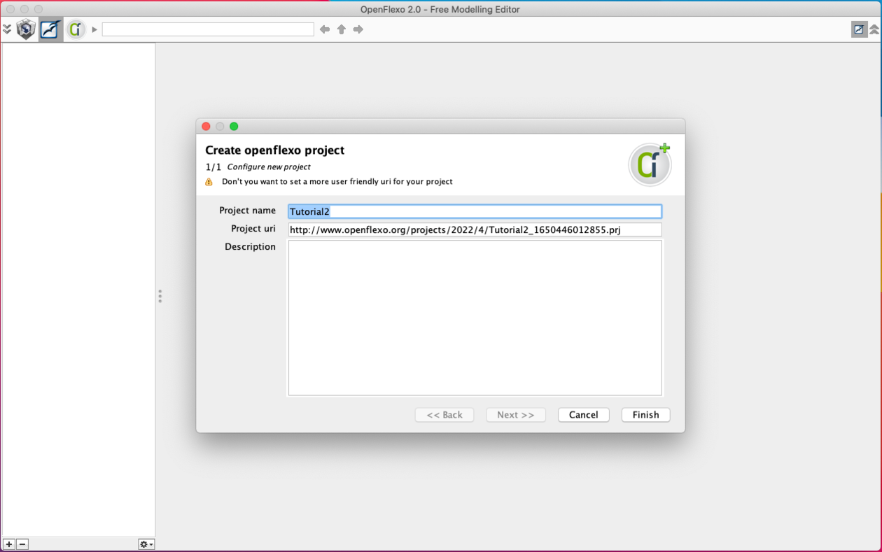The image size is (882, 552).
Task: Zoom the dialog using green button
Action: pos(234,127)
